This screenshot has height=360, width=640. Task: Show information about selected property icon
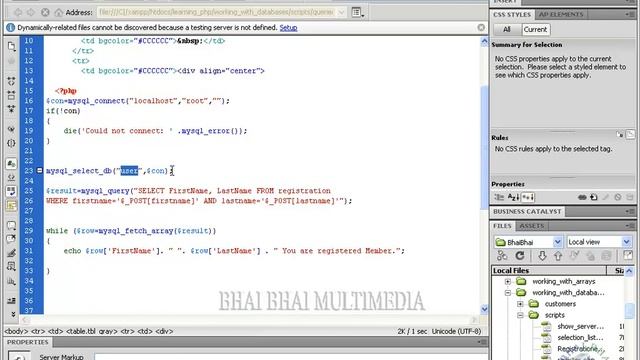pos(620,134)
